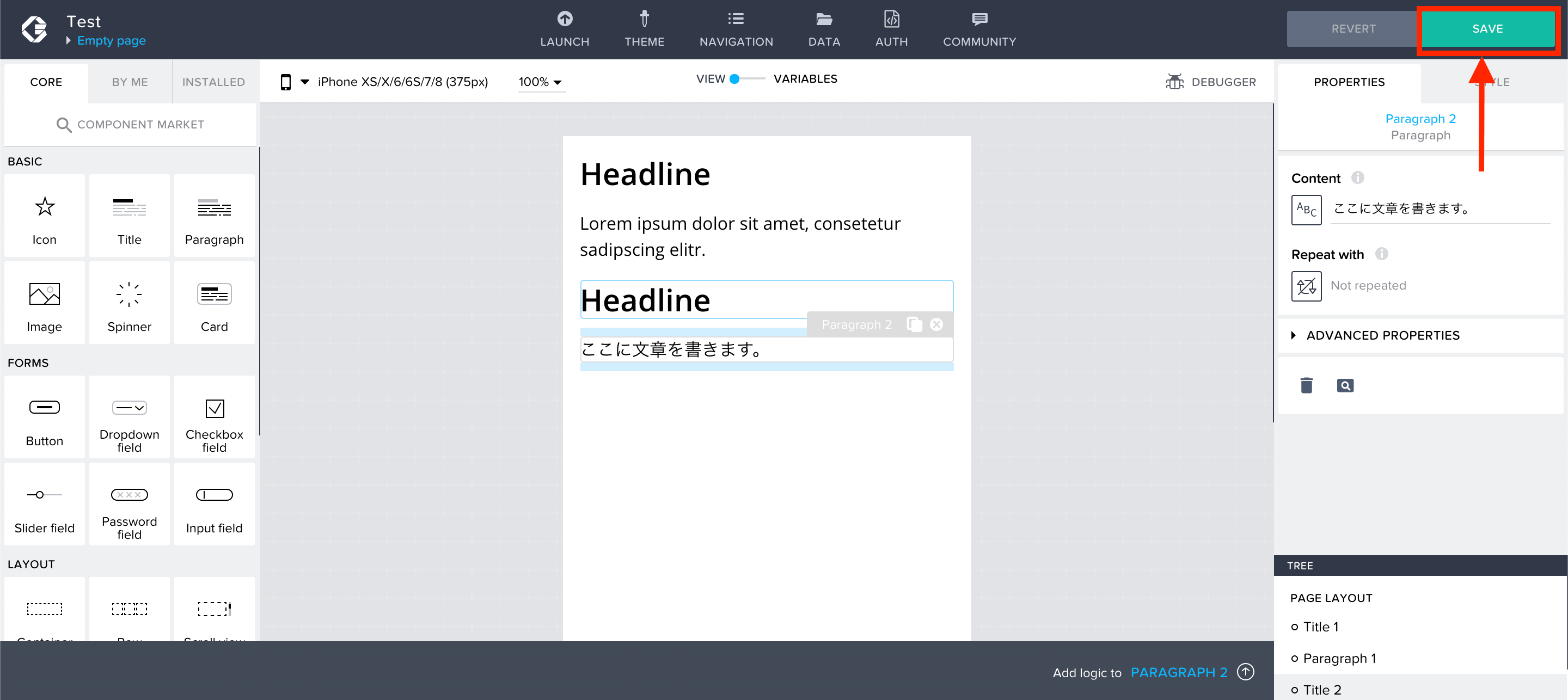
Task: Click the Content text input field
Action: 1440,209
